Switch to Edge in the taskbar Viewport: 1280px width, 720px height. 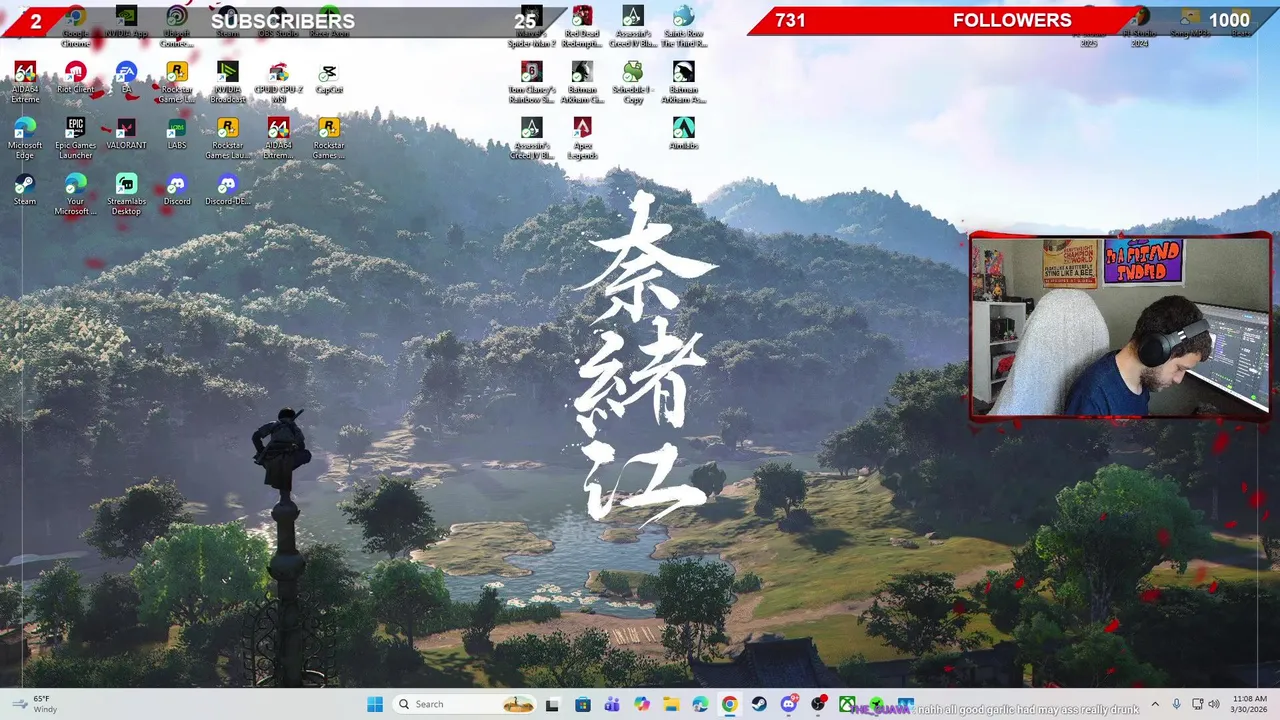pyautogui.click(x=700, y=704)
